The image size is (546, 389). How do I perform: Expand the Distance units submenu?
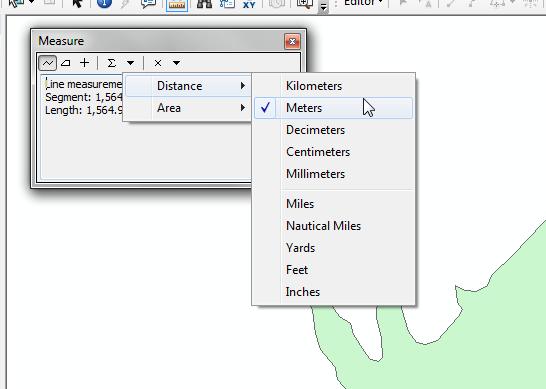pyautogui.click(x=188, y=86)
